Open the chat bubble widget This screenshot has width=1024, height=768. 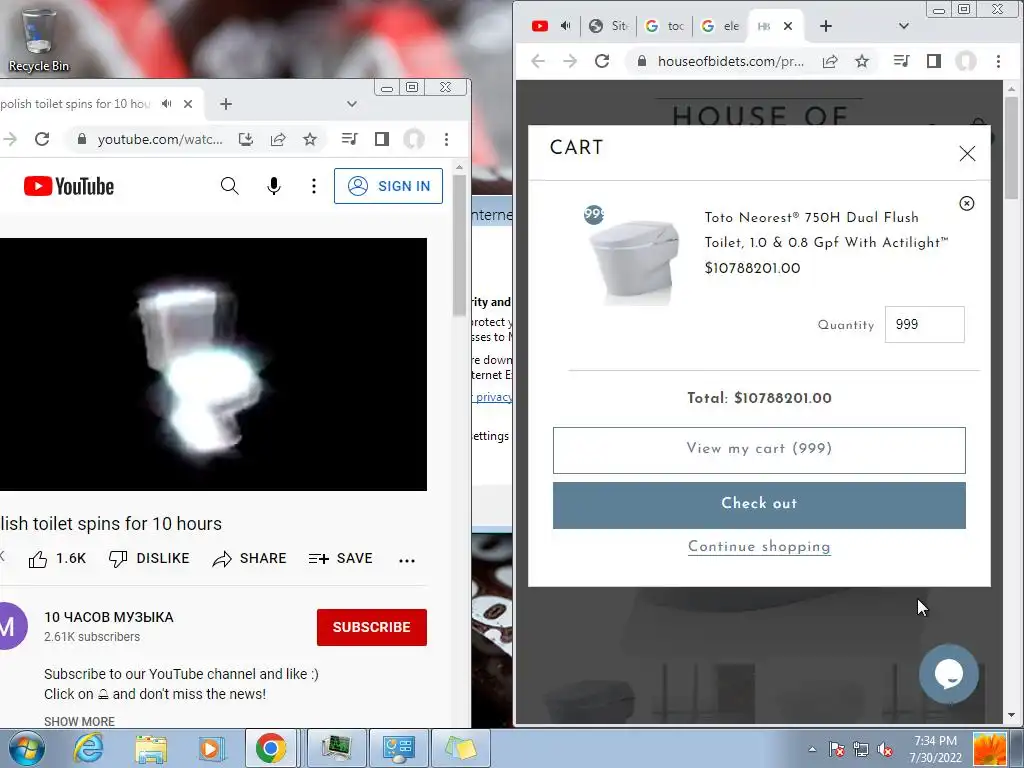point(948,673)
